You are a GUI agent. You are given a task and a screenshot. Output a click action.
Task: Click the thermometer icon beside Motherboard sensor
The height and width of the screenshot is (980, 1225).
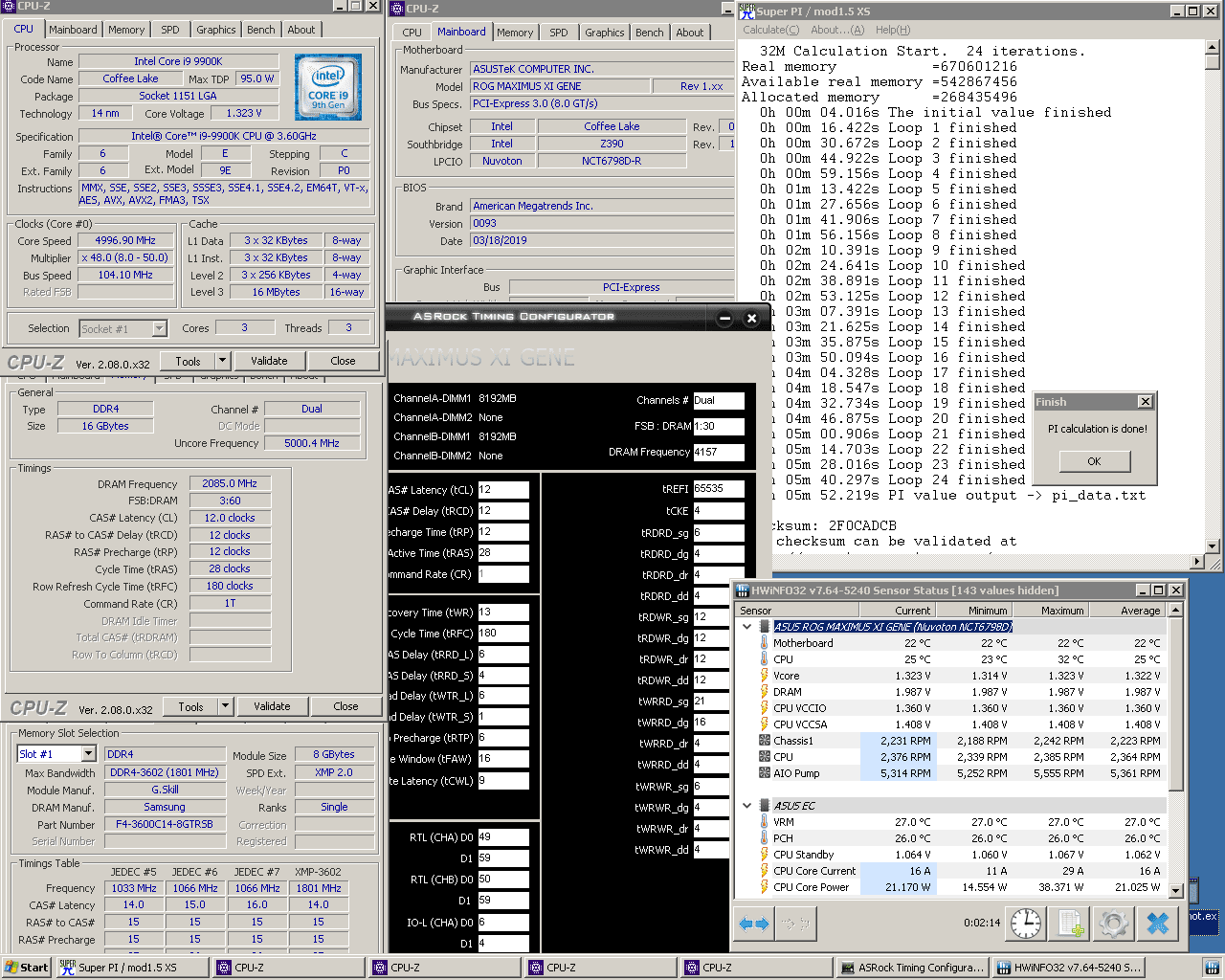764,643
